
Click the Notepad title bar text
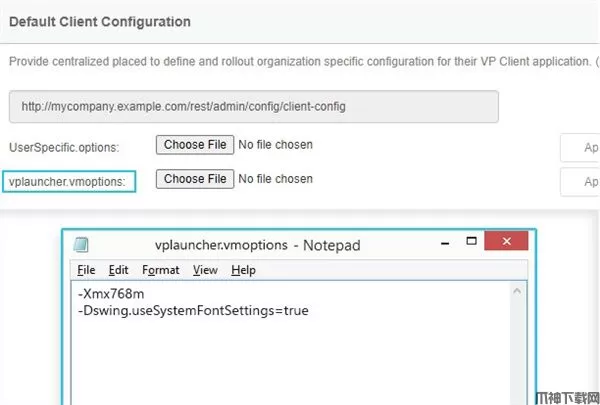pos(257,245)
